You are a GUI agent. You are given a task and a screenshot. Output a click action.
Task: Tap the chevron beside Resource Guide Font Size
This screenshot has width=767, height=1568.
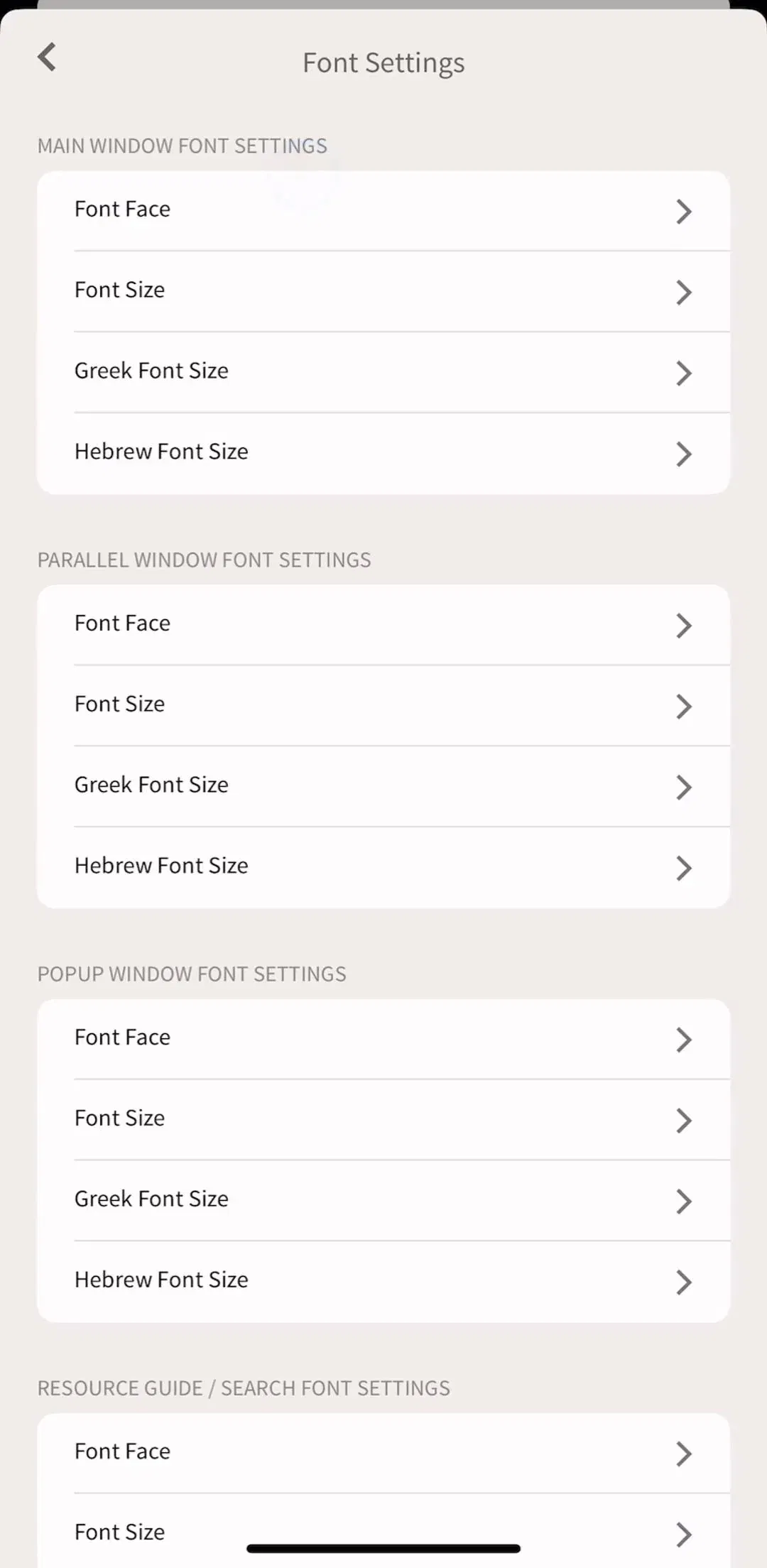click(x=683, y=1535)
